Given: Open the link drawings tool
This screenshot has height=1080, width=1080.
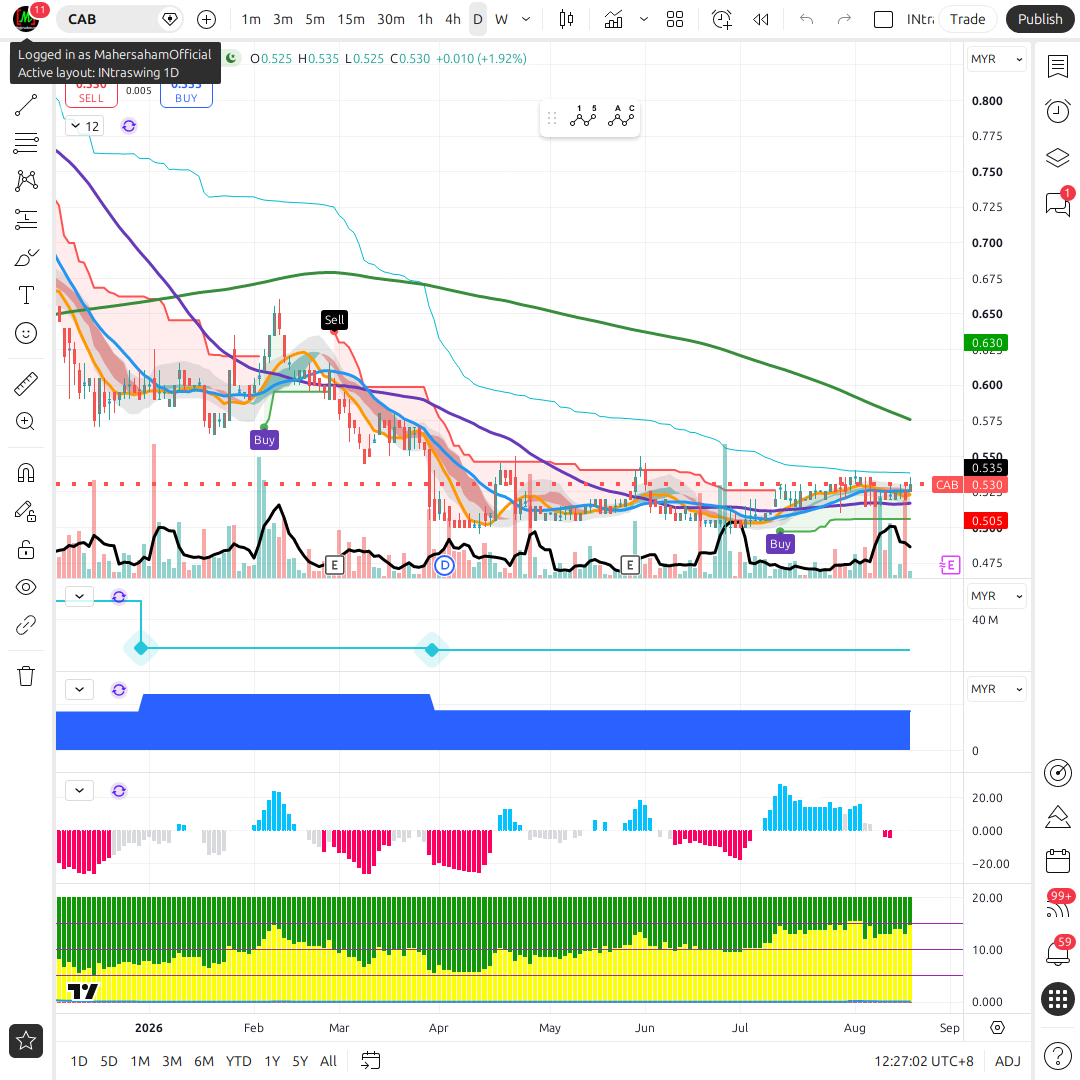Looking at the screenshot, I should click(x=26, y=625).
